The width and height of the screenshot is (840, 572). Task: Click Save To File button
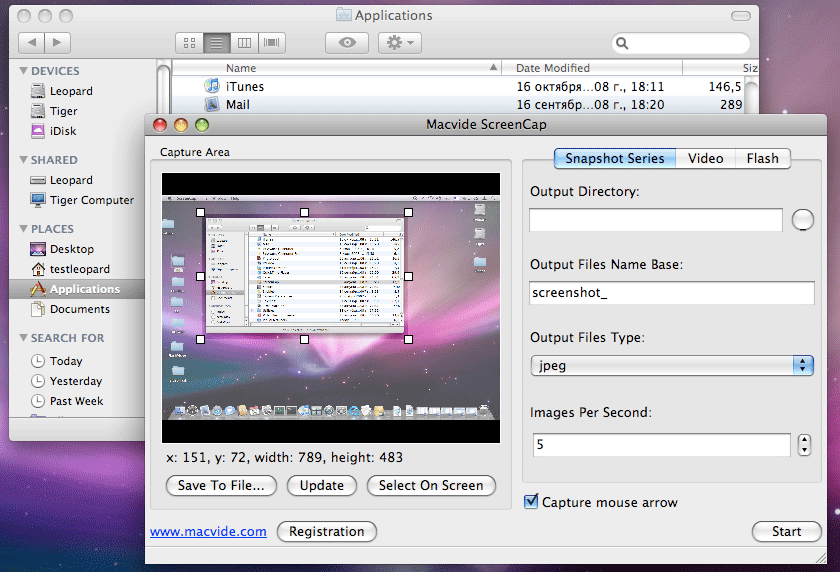(x=221, y=485)
